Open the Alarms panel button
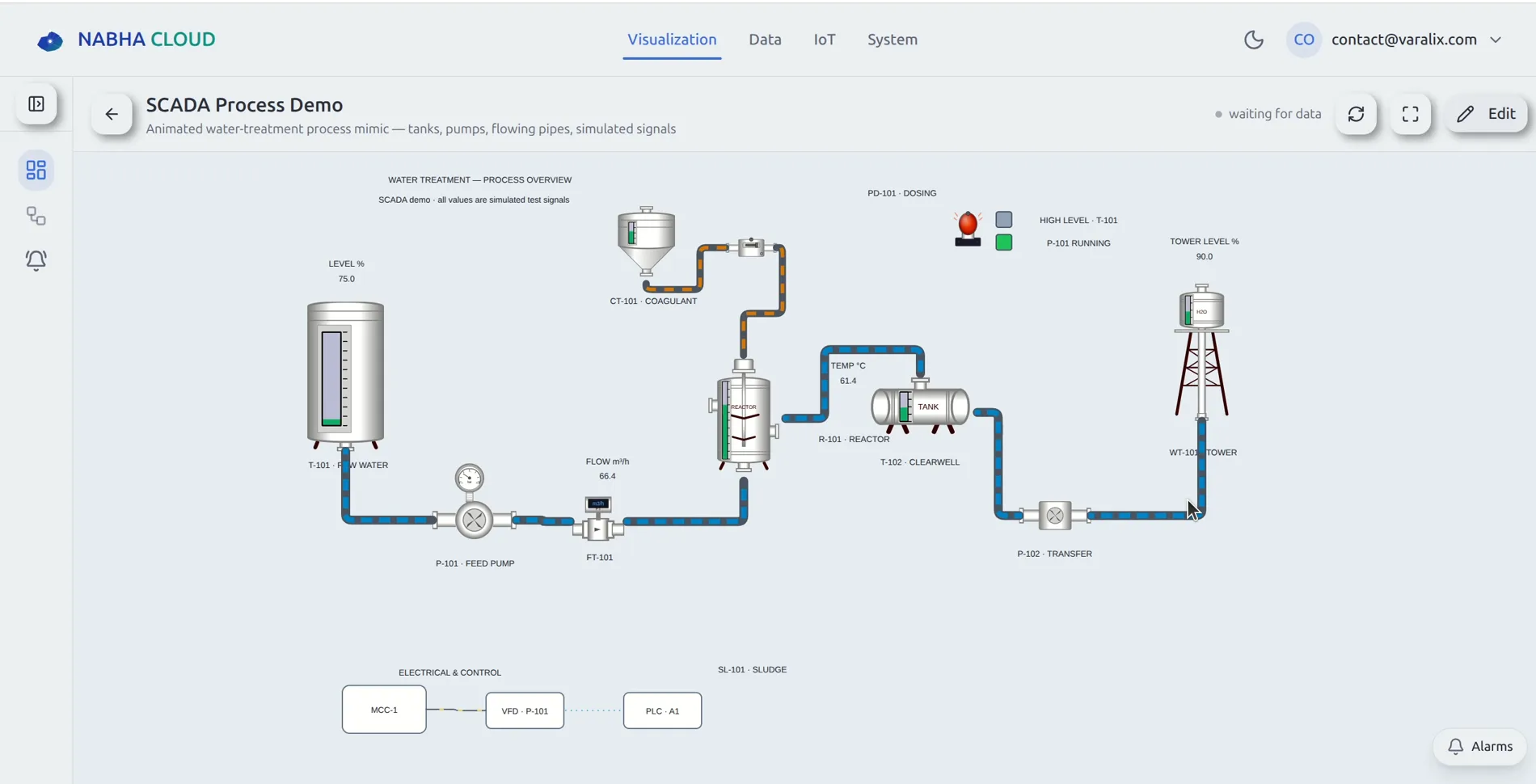Image resolution: width=1536 pixels, height=784 pixels. click(1479, 747)
